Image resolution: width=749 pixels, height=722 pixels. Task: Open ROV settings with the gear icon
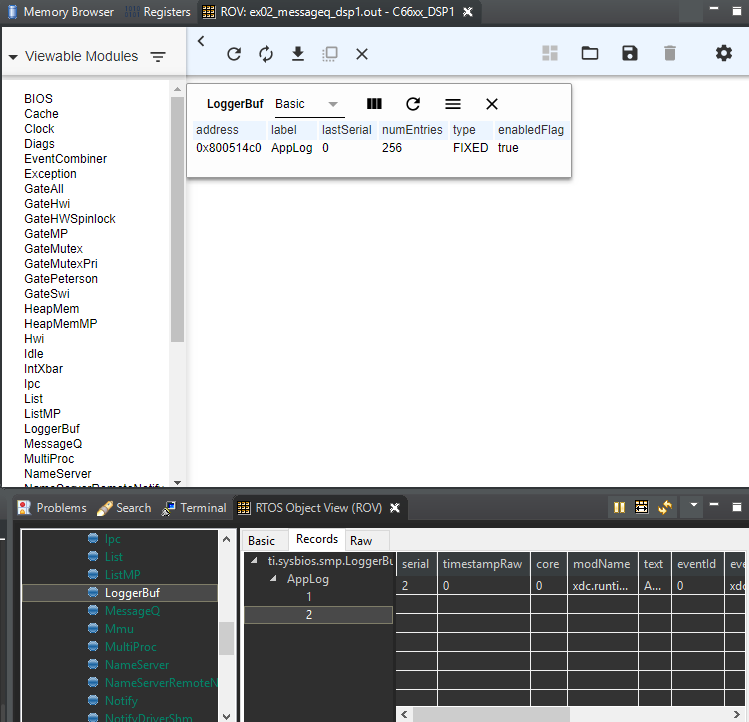(724, 54)
